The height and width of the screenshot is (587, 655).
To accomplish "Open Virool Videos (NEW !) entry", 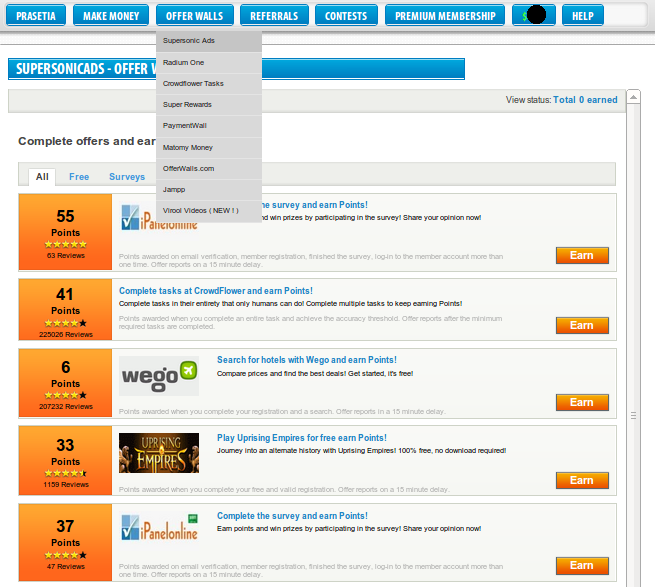I will (x=209, y=211).
